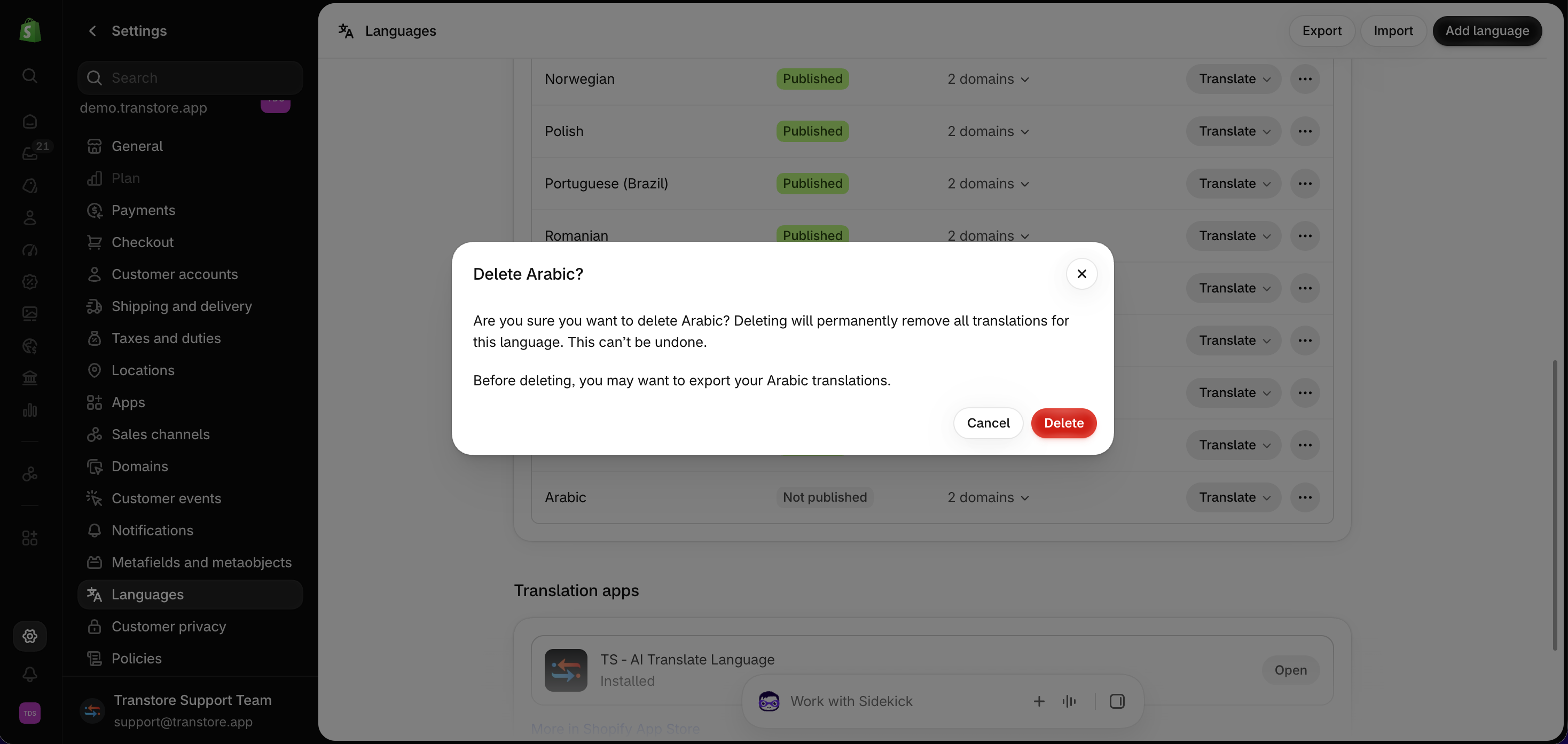Open more actions for Norwegian row
1568x744 pixels.
pyautogui.click(x=1304, y=79)
